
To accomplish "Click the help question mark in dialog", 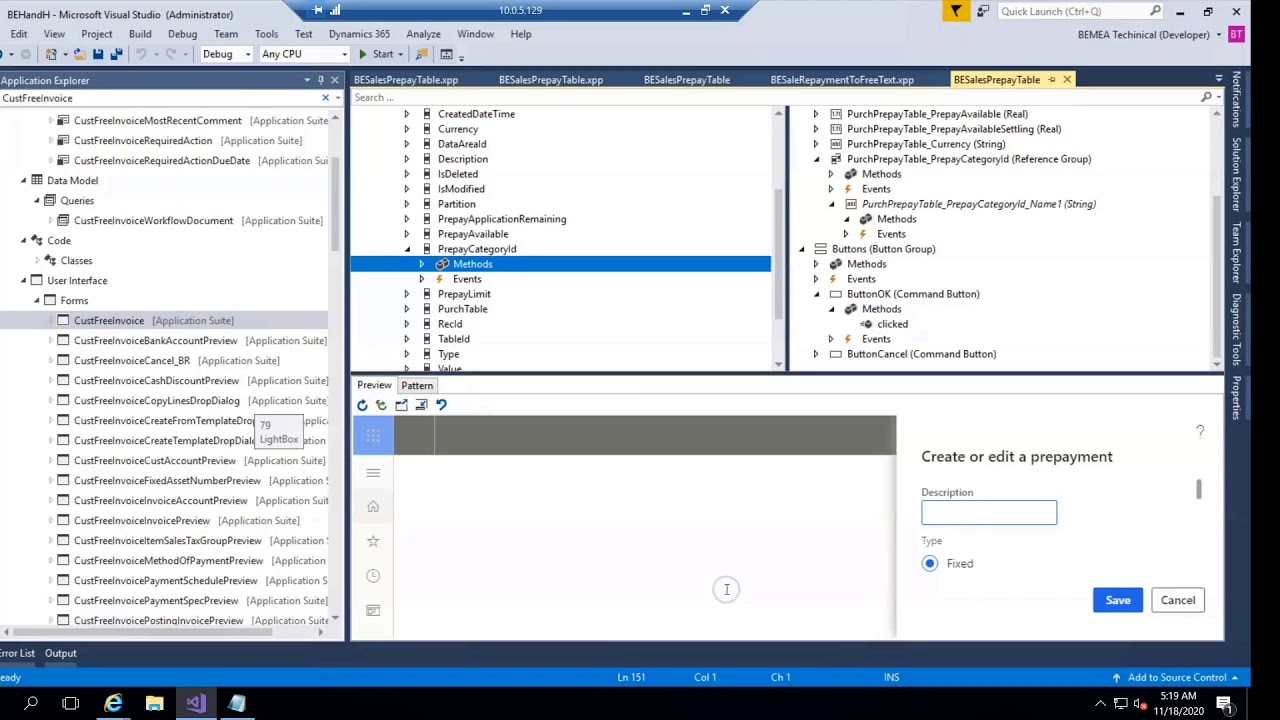I will point(1200,431).
